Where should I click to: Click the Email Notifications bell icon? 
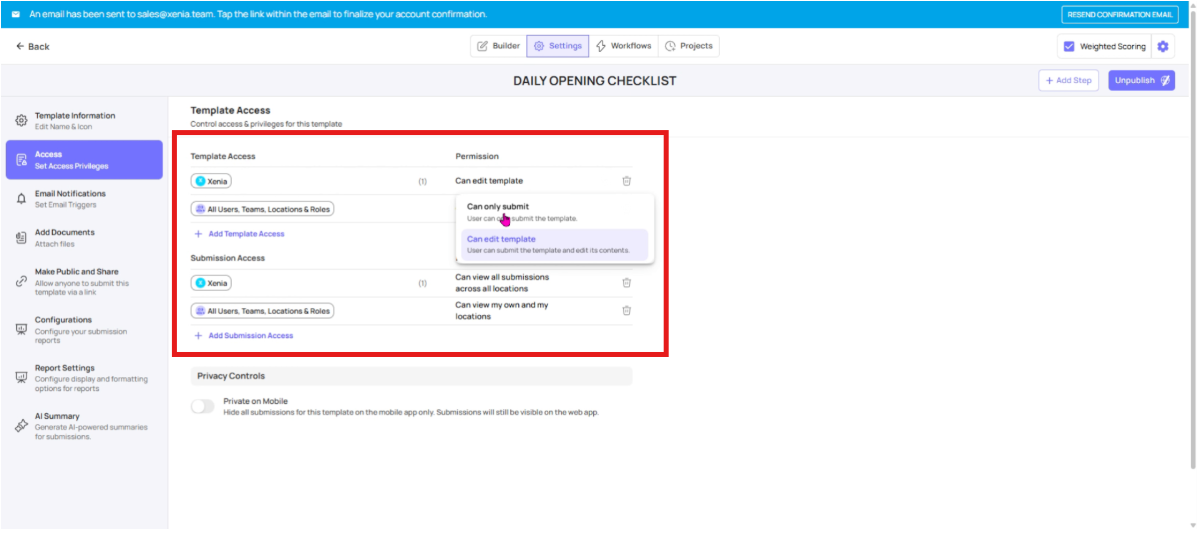pyautogui.click(x=21, y=199)
